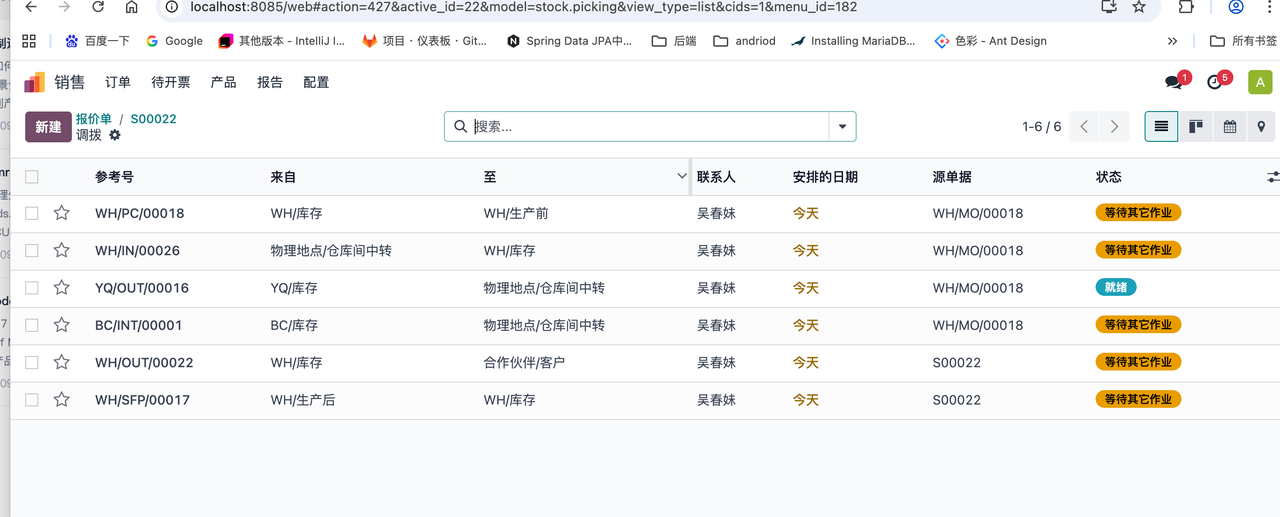
Task: Click WH/生产后 source cell
Action: click(x=303, y=400)
